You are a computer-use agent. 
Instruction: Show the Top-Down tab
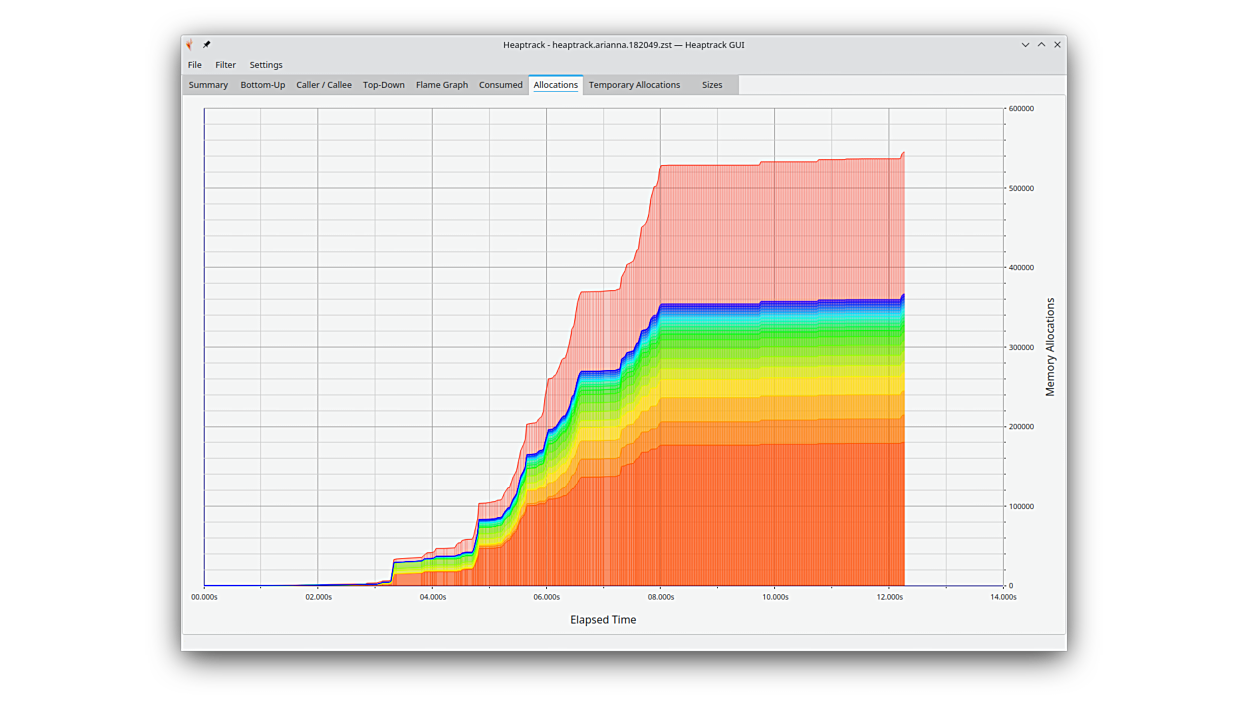tap(383, 85)
